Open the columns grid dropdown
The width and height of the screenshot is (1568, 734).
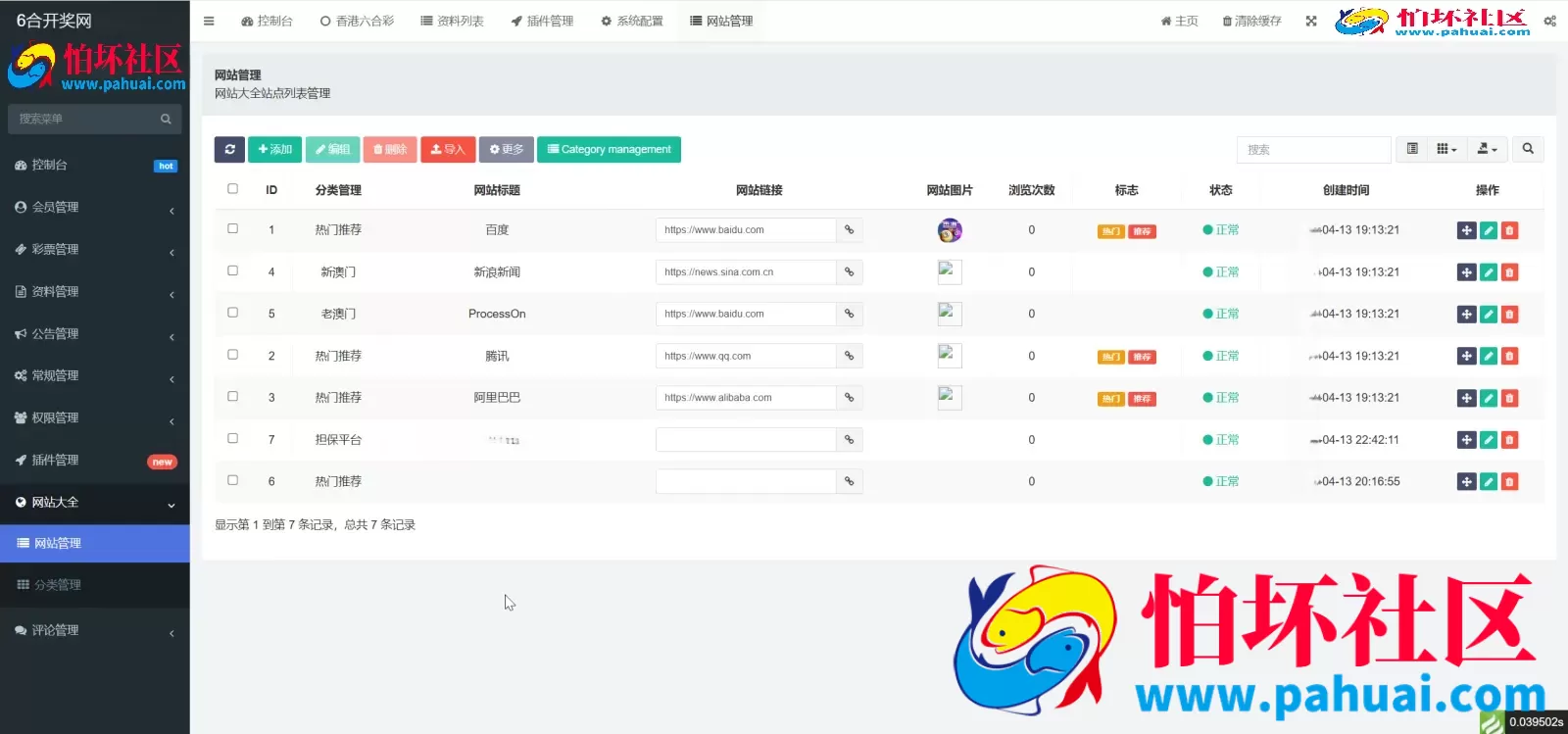(x=1446, y=149)
